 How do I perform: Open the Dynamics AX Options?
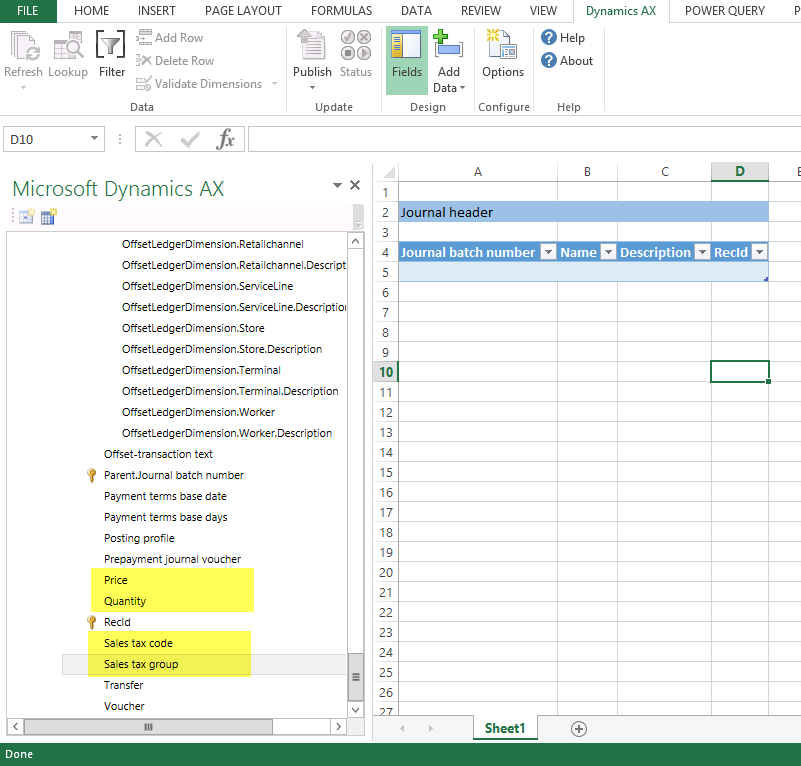[502, 54]
